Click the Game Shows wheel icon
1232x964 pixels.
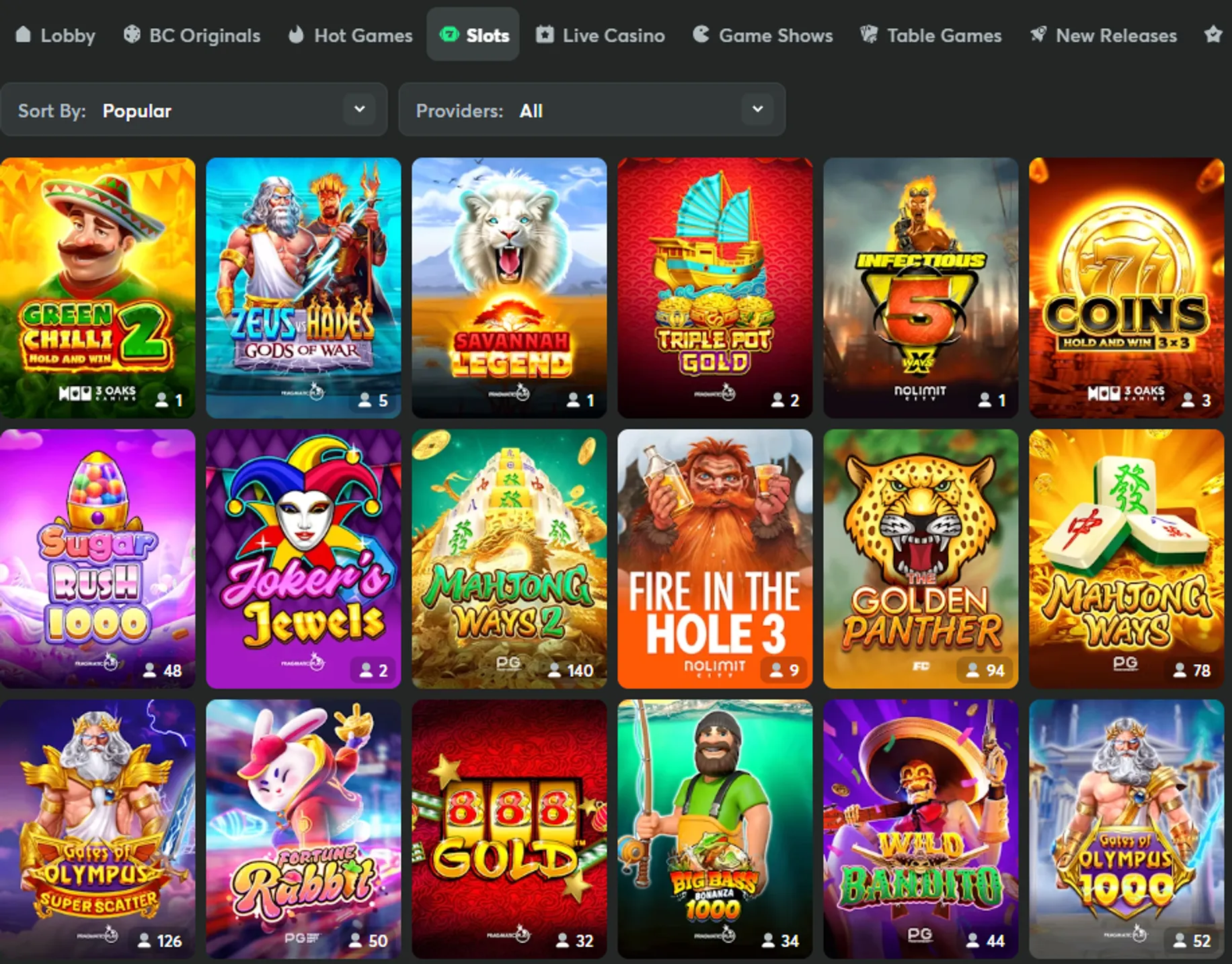(701, 34)
